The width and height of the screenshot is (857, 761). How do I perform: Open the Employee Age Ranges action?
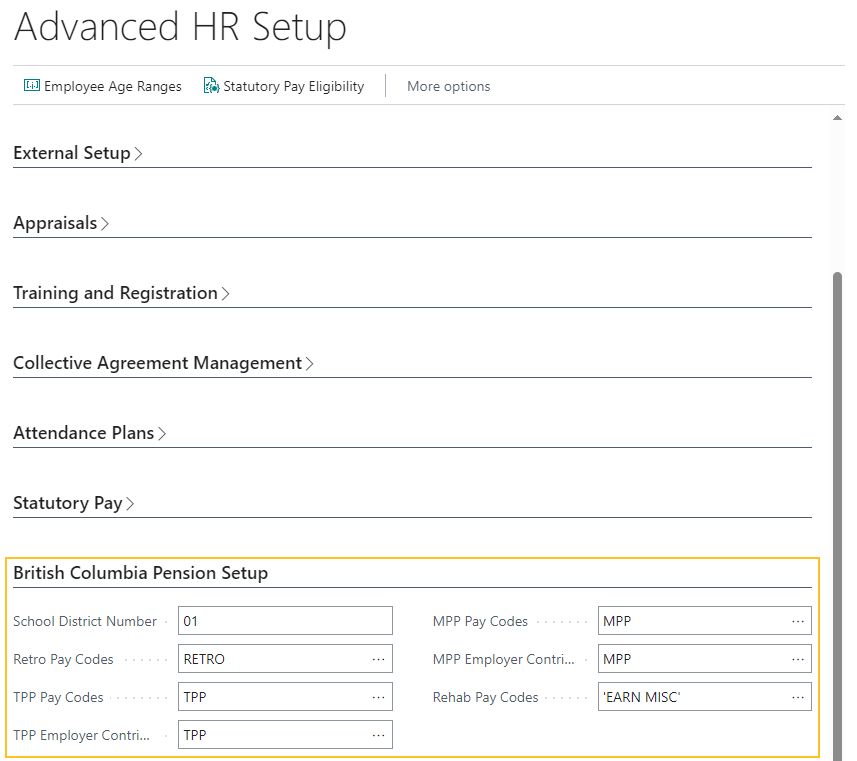[x=112, y=86]
